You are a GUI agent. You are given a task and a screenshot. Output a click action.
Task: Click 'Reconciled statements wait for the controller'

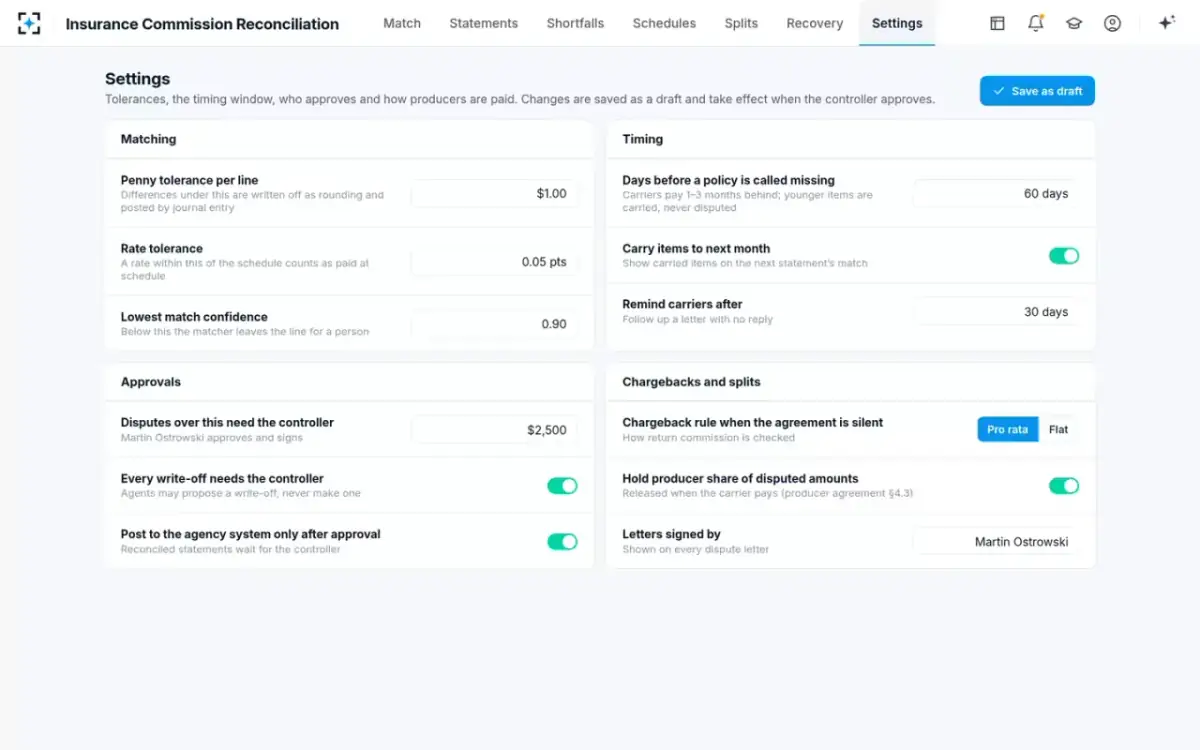click(x=230, y=550)
